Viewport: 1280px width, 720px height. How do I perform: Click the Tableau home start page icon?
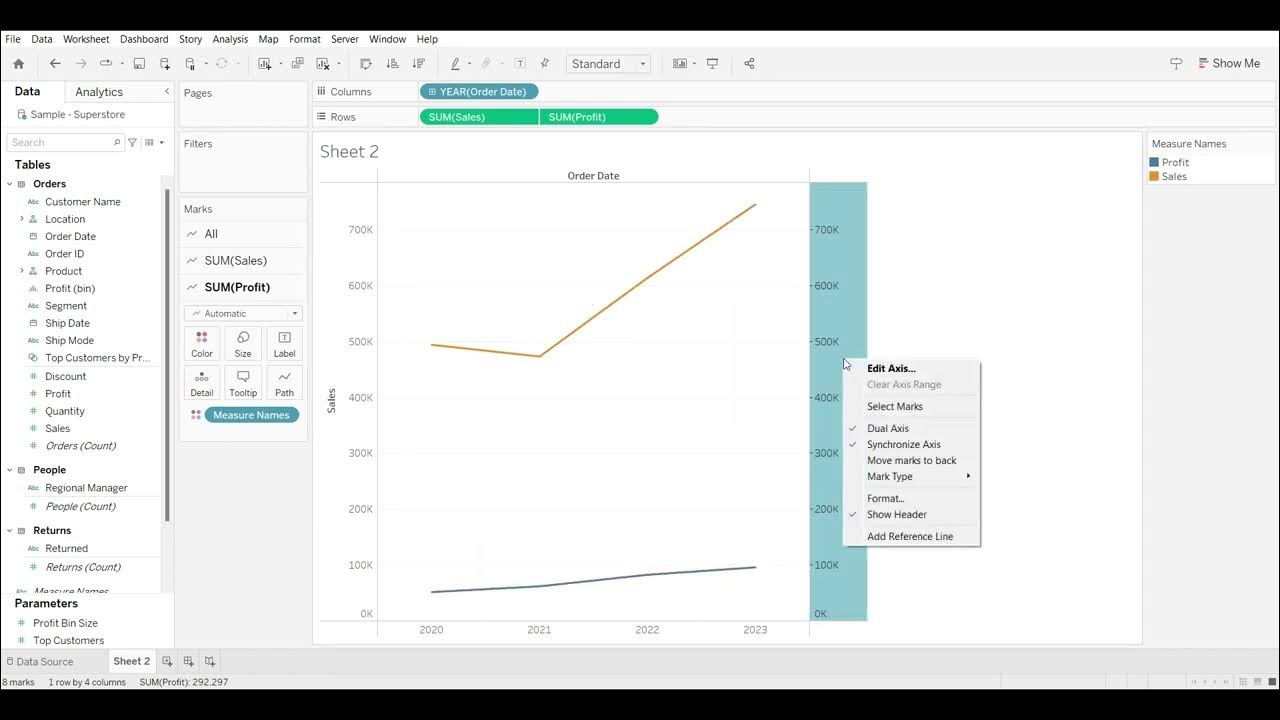[x=18, y=64]
